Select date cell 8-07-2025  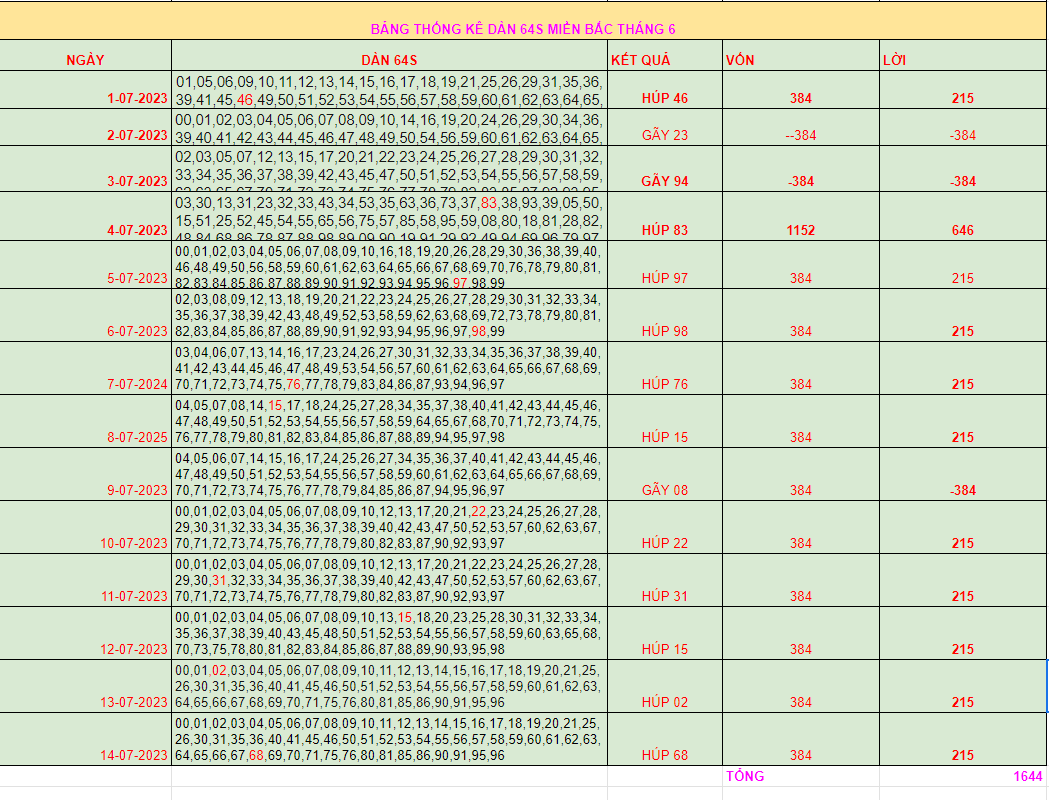pos(86,421)
